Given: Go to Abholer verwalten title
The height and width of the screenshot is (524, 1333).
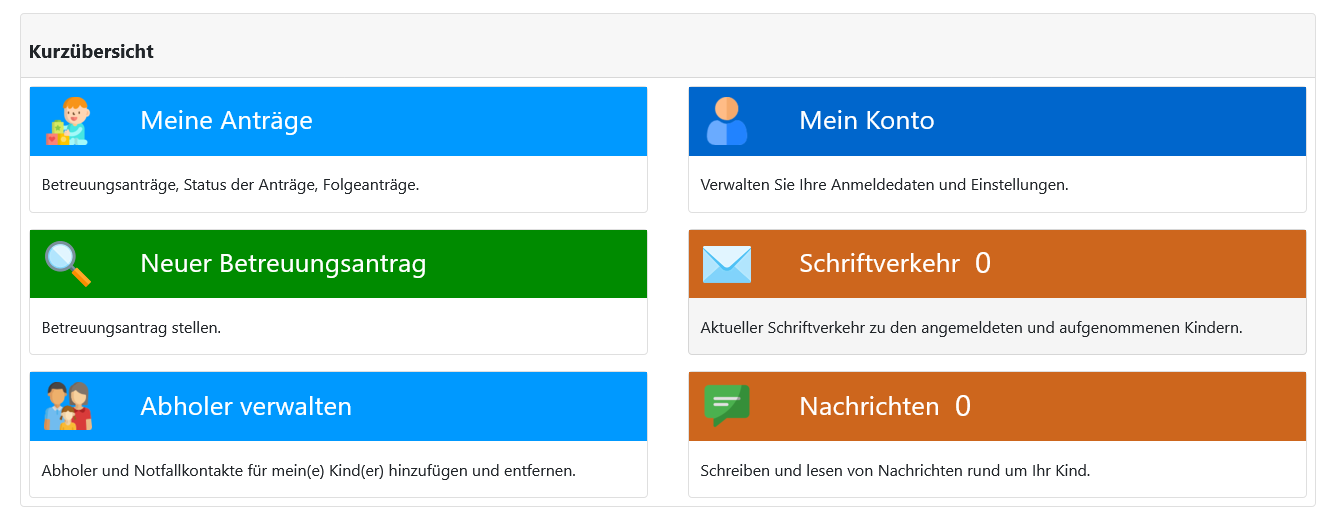Looking at the screenshot, I should [x=246, y=407].
